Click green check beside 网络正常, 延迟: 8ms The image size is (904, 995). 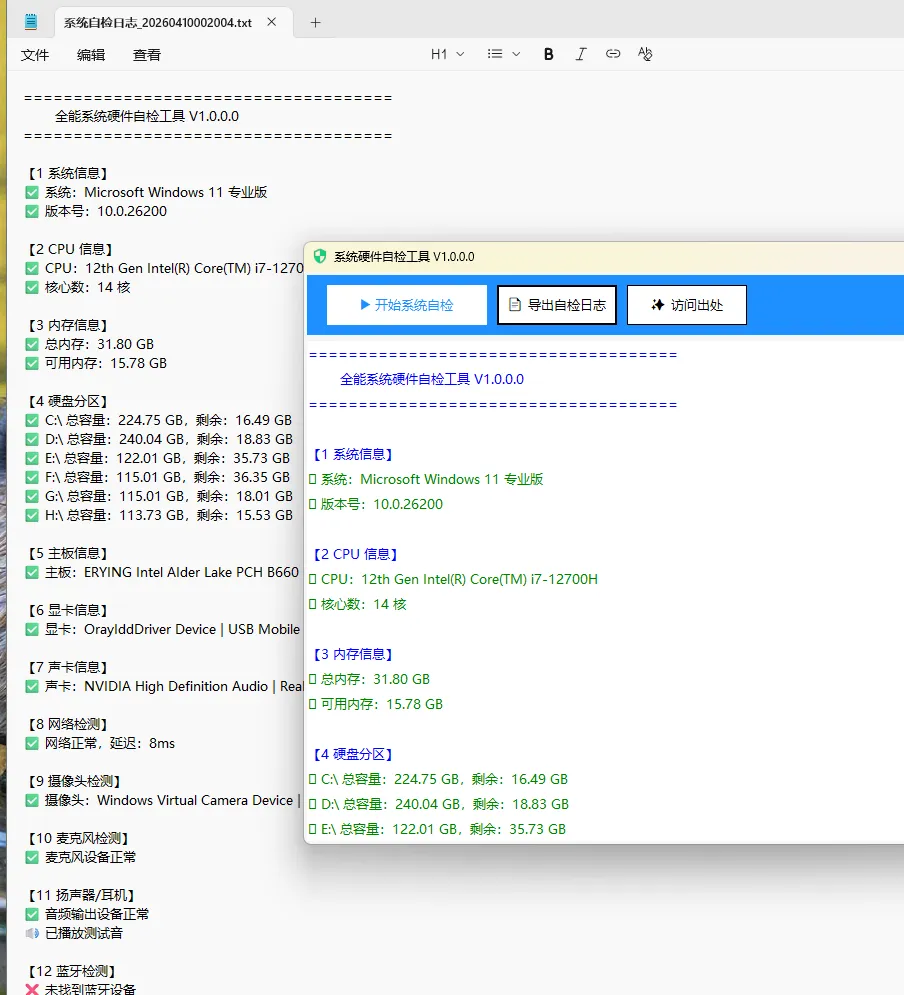pyautogui.click(x=32, y=744)
